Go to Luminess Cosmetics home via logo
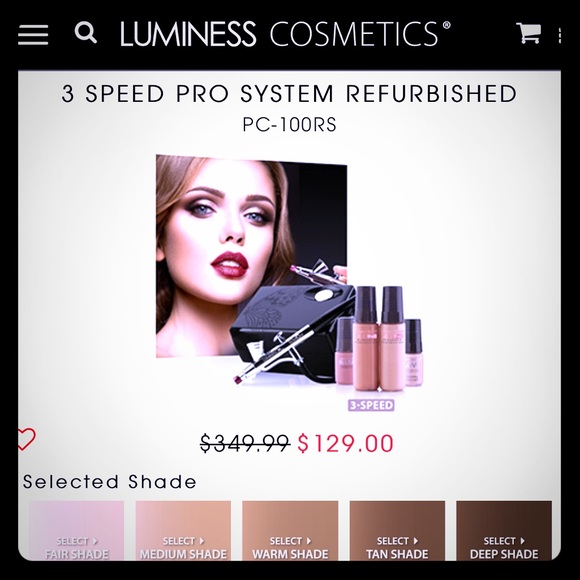The height and width of the screenshot is (580, 580). pyautogui.click(x=285, y=34)
